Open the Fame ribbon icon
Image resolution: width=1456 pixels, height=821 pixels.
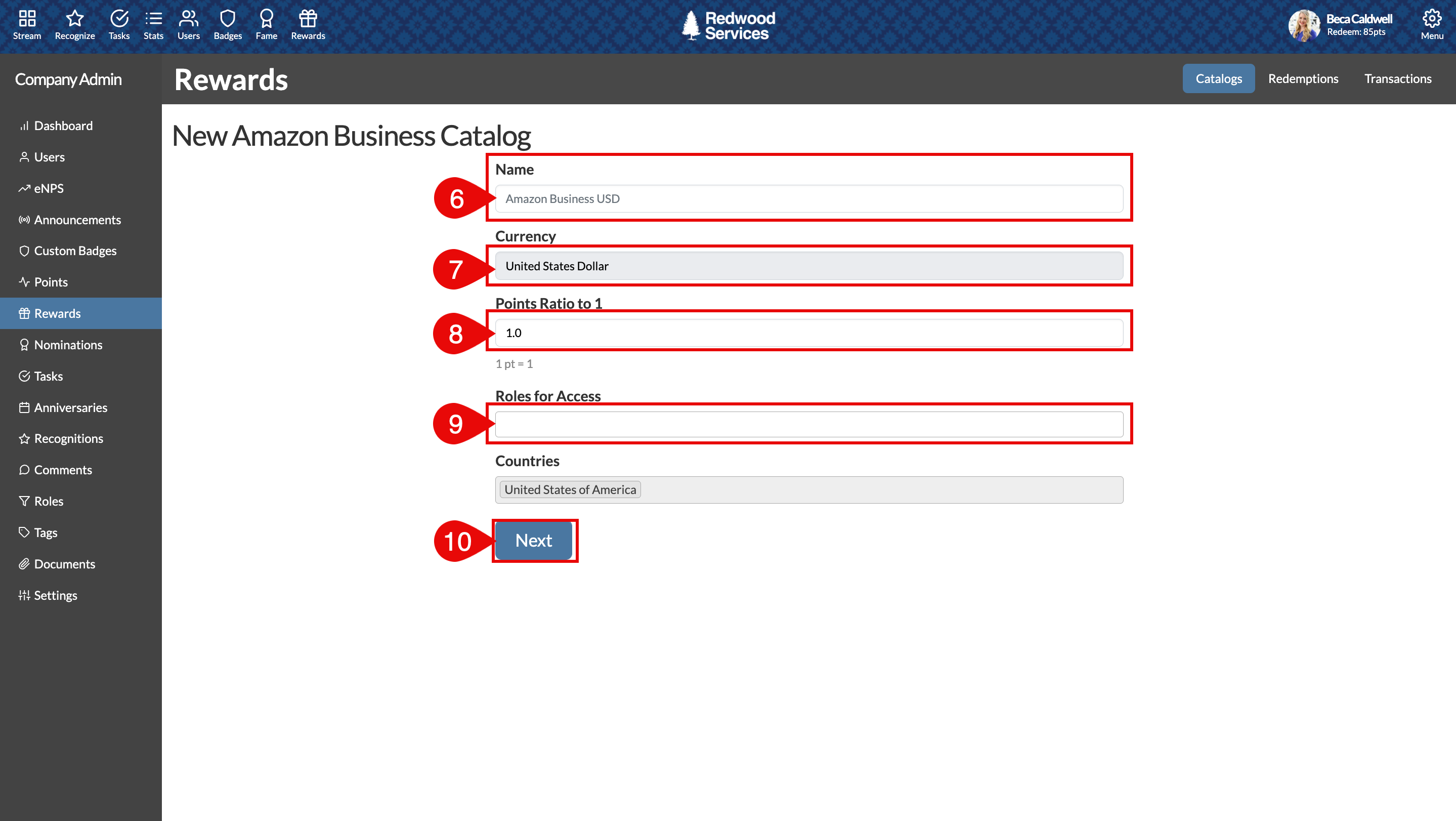tap(266, 25)
